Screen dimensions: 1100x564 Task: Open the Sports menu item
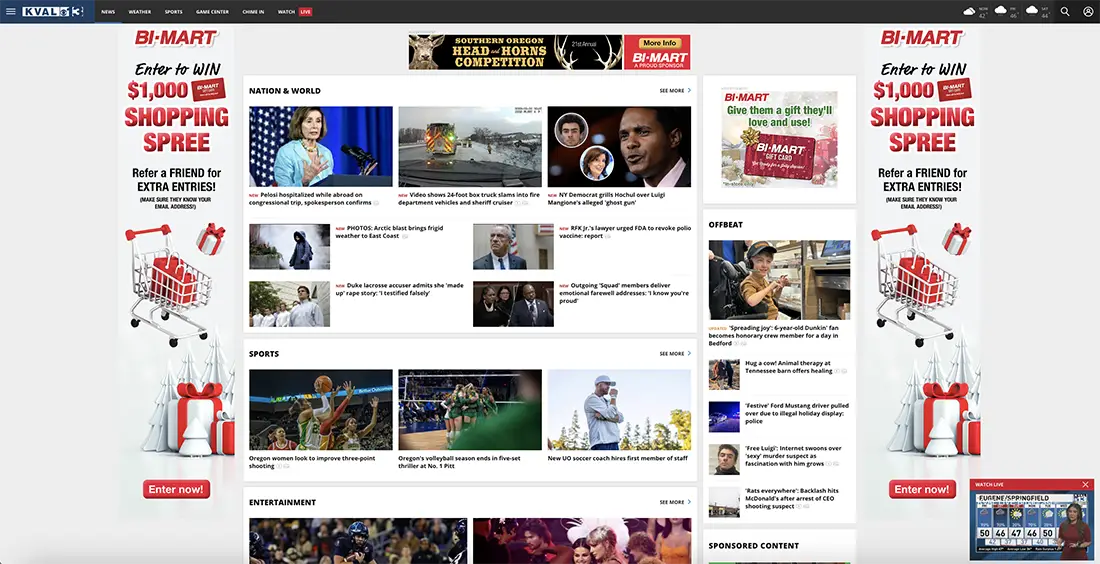click(173, 12)
